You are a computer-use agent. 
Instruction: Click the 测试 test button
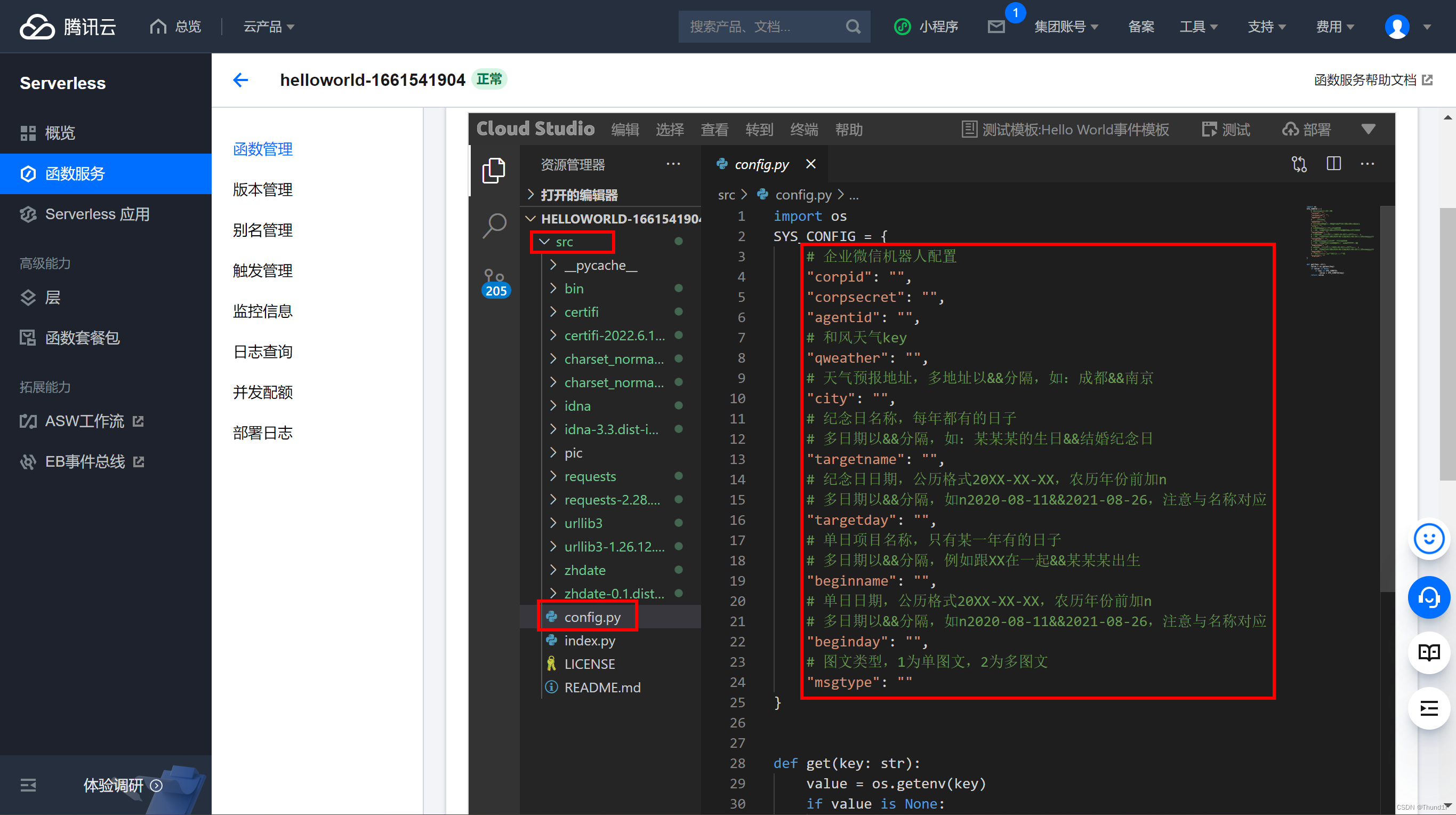click(1225, 130)
